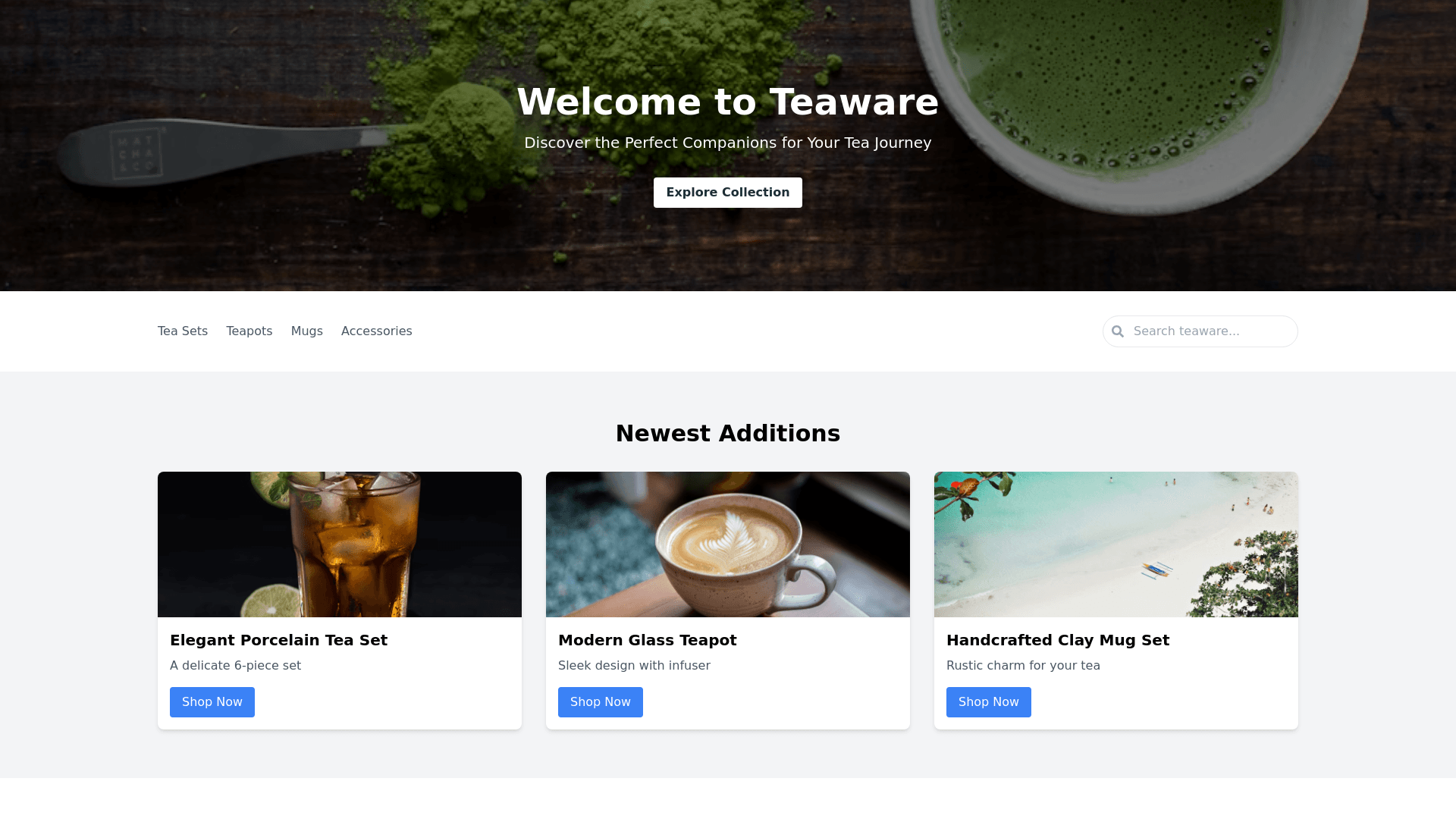This screenshot has width=1456, height=819.
Task: Click the search magnifier icon
Action: point(1118,331)
